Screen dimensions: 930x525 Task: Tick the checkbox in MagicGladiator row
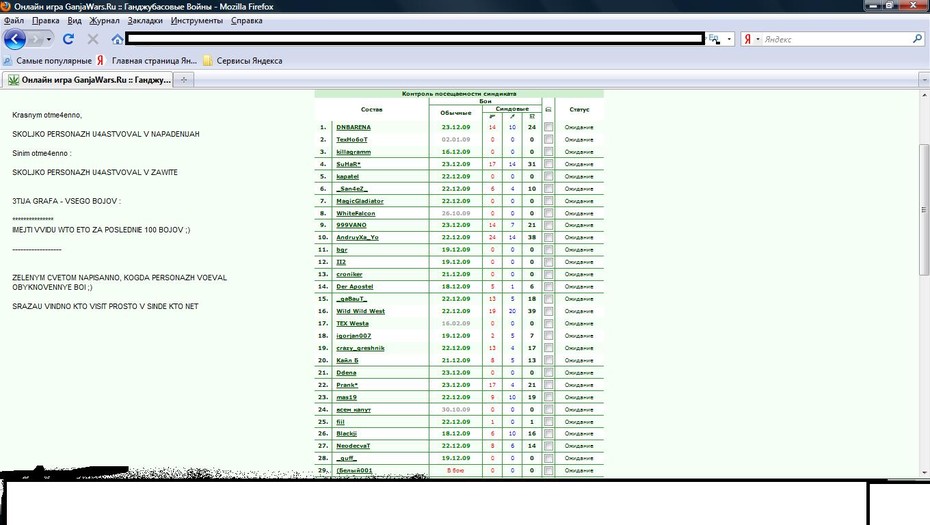click(548, 201)
